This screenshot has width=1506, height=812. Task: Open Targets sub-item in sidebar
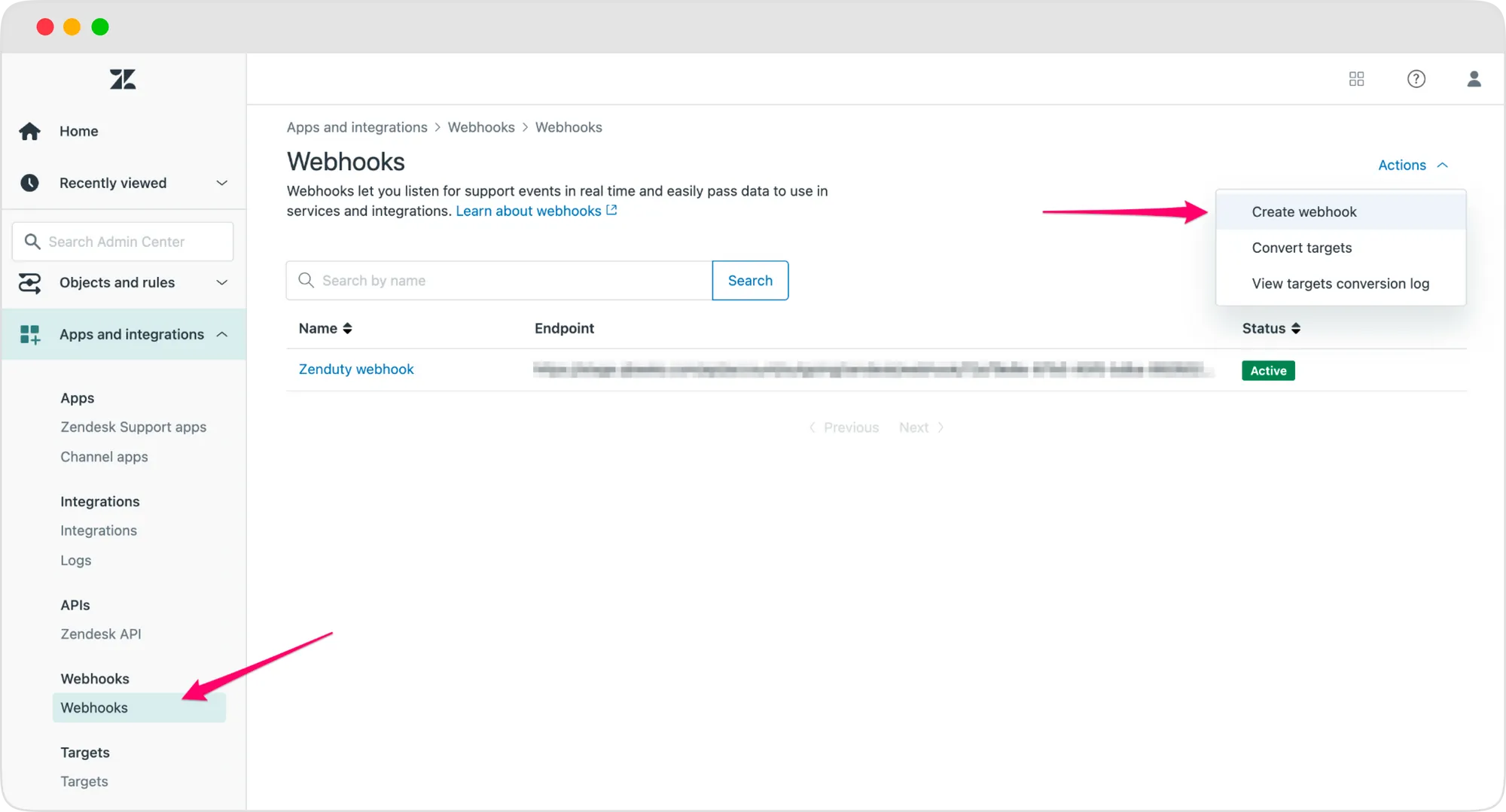(x=84, y=781)
